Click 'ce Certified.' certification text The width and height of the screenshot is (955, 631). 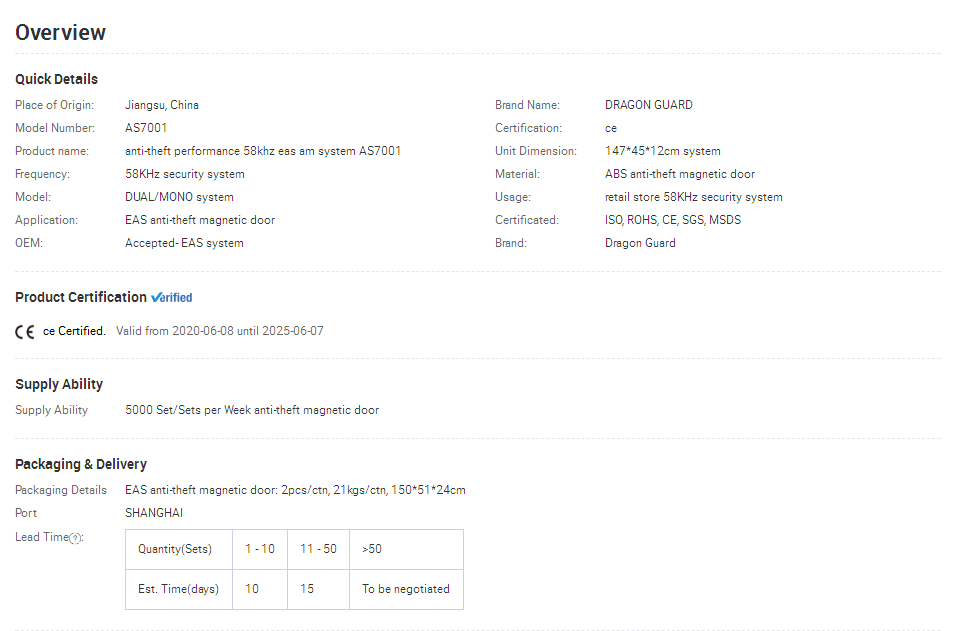tap(74, 331)
